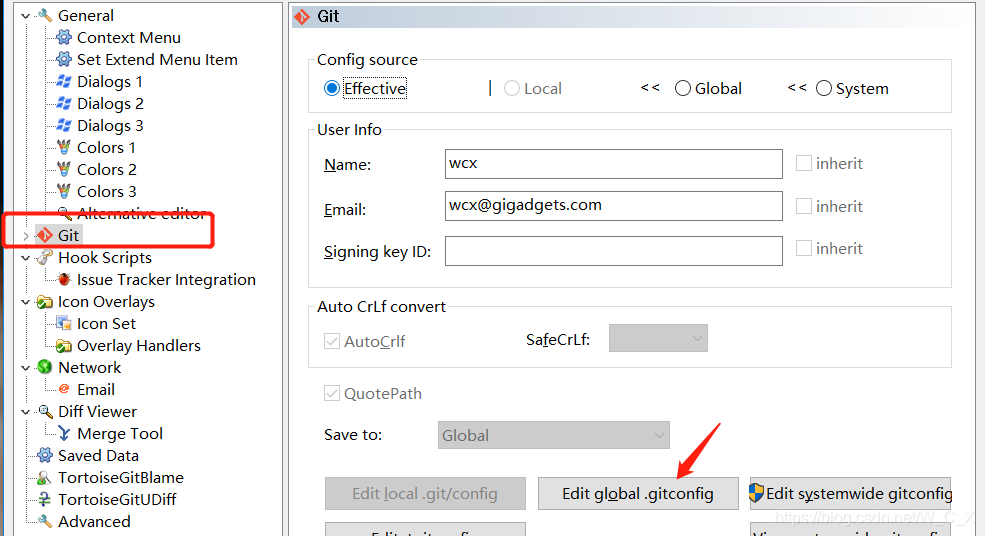Image resolution: width=985 pixels, height=536 pixels.
Task: Click the TortoiseGitBlame icon
Action: (44, 478)
